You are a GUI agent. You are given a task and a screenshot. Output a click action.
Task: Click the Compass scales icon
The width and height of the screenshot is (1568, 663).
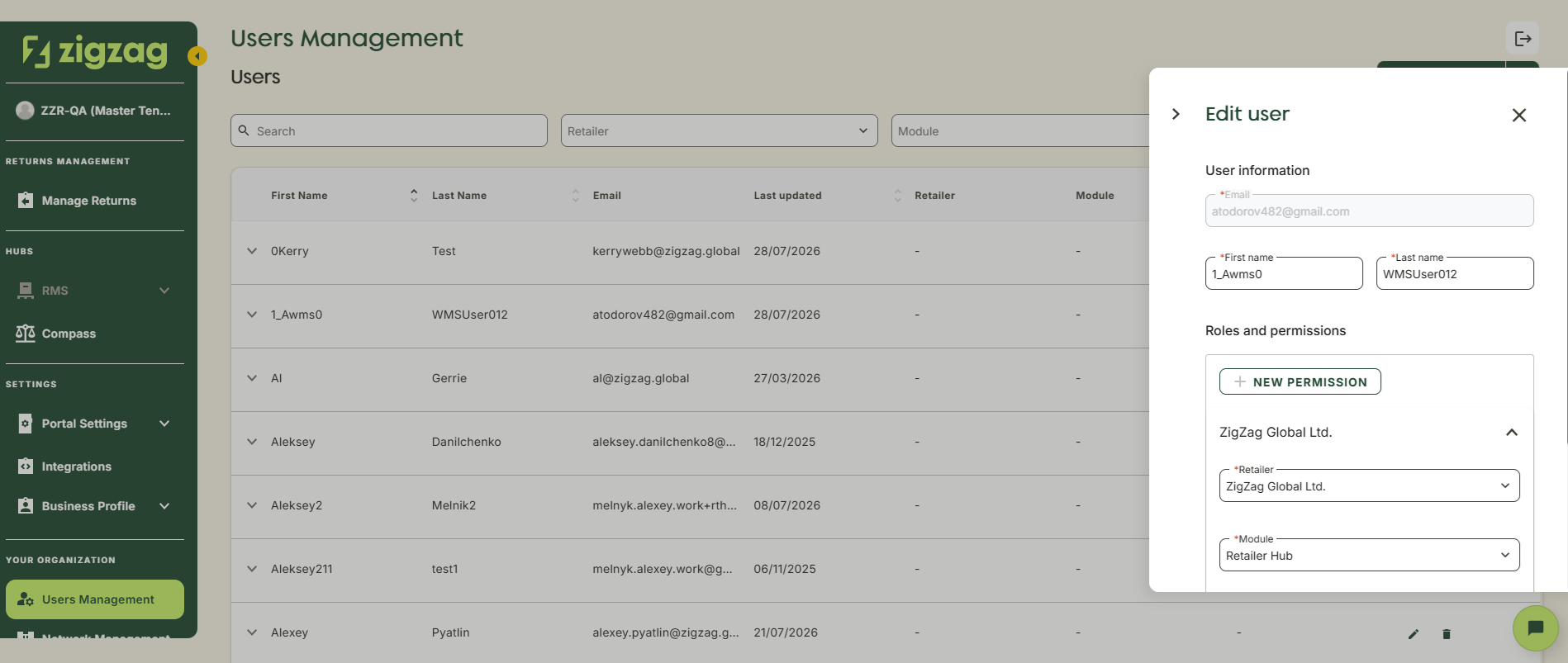point(26,333)
